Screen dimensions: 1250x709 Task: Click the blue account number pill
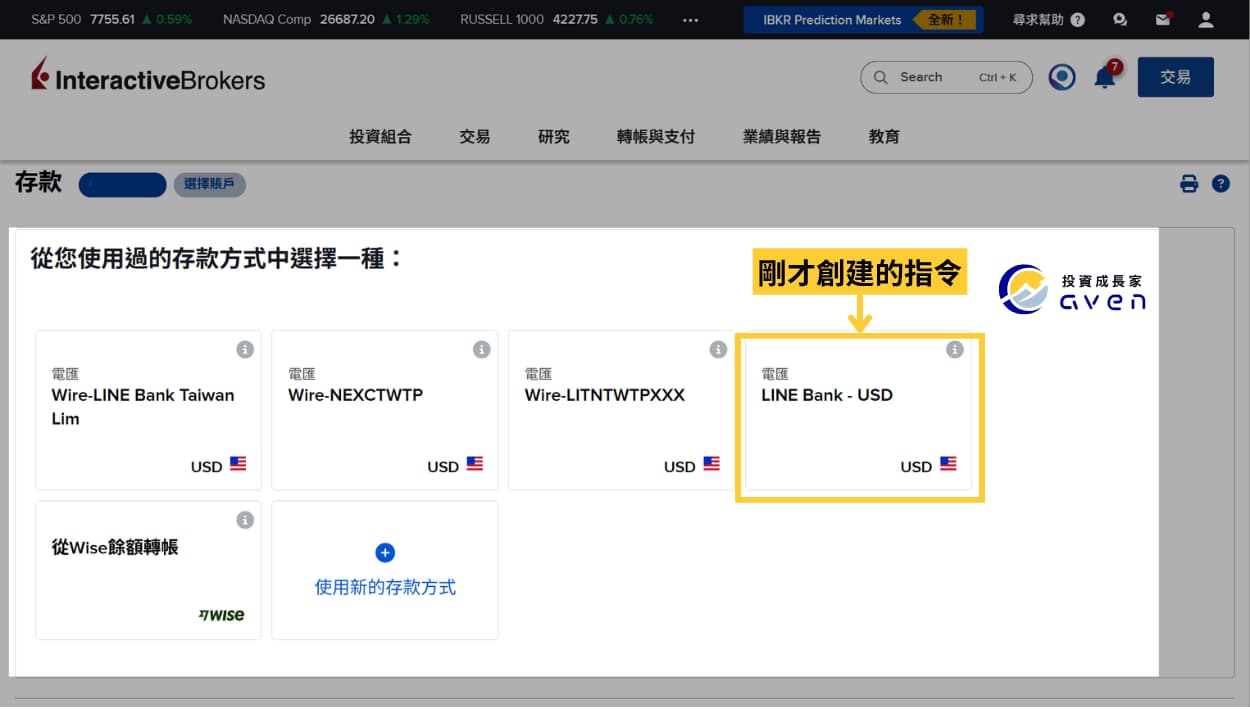122,184
